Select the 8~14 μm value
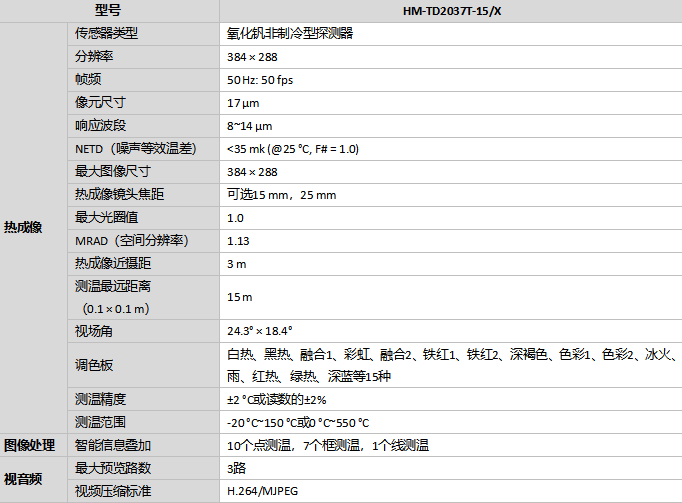 [x=249, y=126]
